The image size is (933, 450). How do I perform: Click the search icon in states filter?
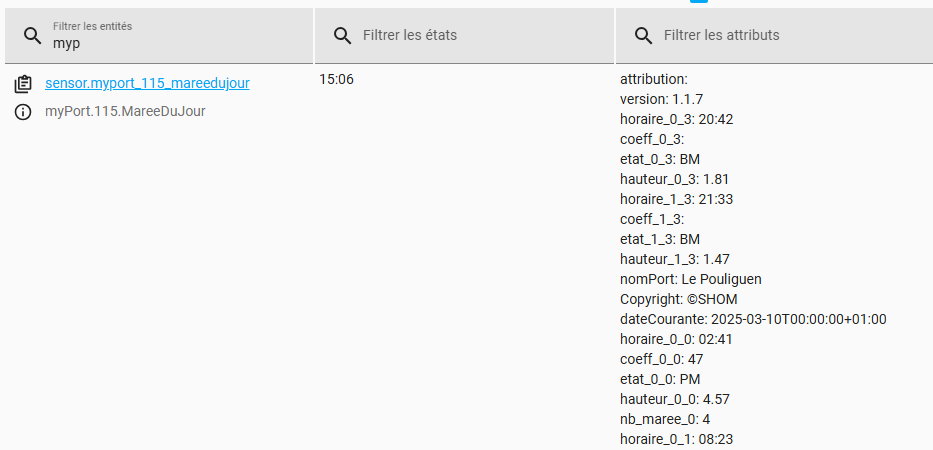pyautogui.click(x=342, y=36)
